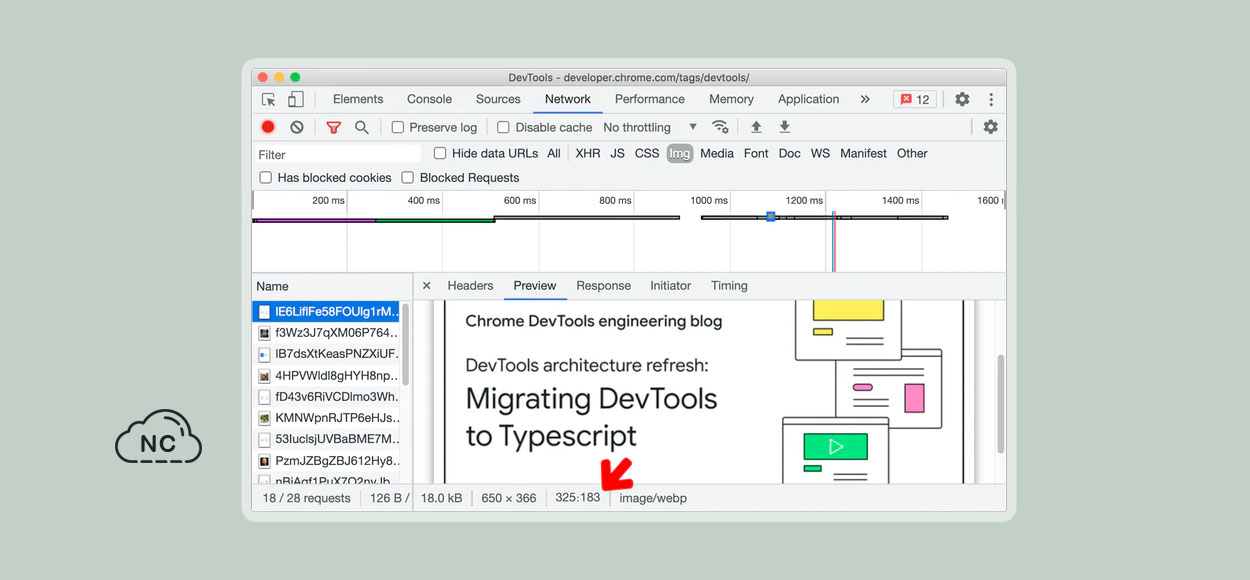Viewport: 1250px width, 580px height.
Task: Click the blue marker on timeline overview
Action: click(x=771, y=216)
